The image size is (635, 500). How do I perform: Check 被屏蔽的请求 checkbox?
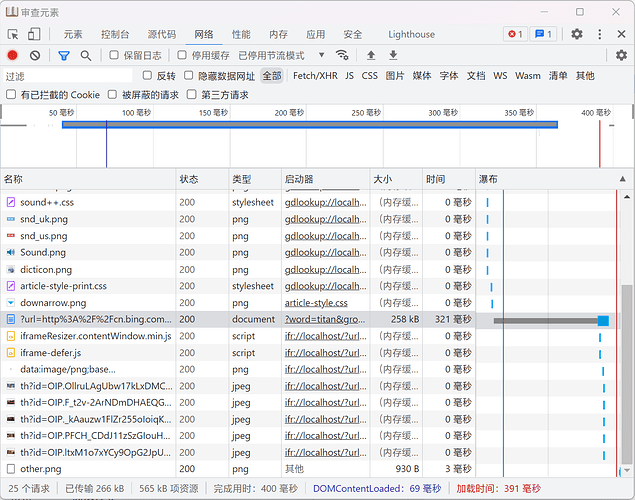[112, 94]
